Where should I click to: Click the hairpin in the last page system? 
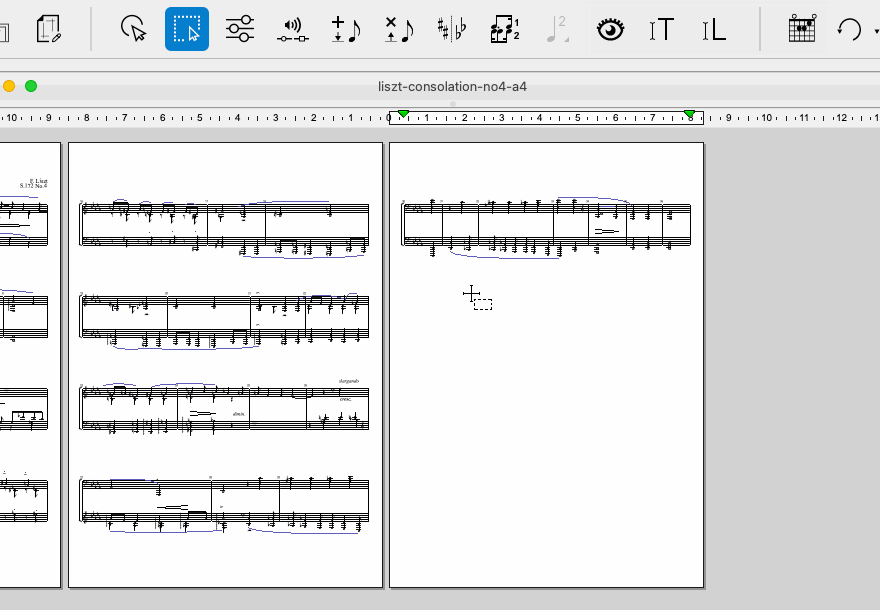607,231
